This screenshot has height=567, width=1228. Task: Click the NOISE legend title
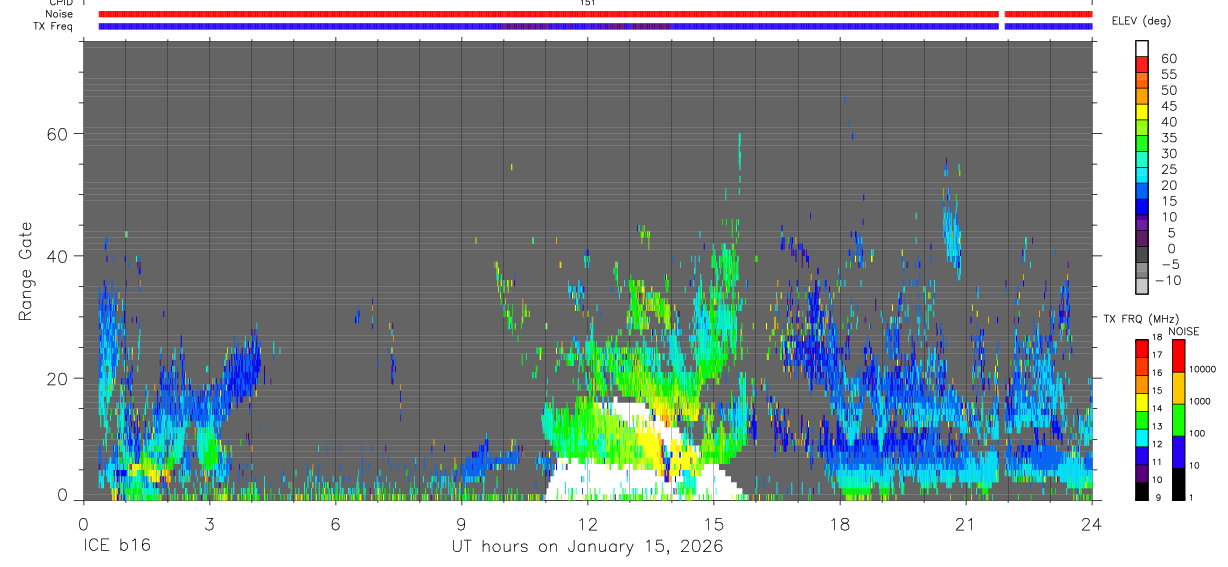coord(1183,331)
